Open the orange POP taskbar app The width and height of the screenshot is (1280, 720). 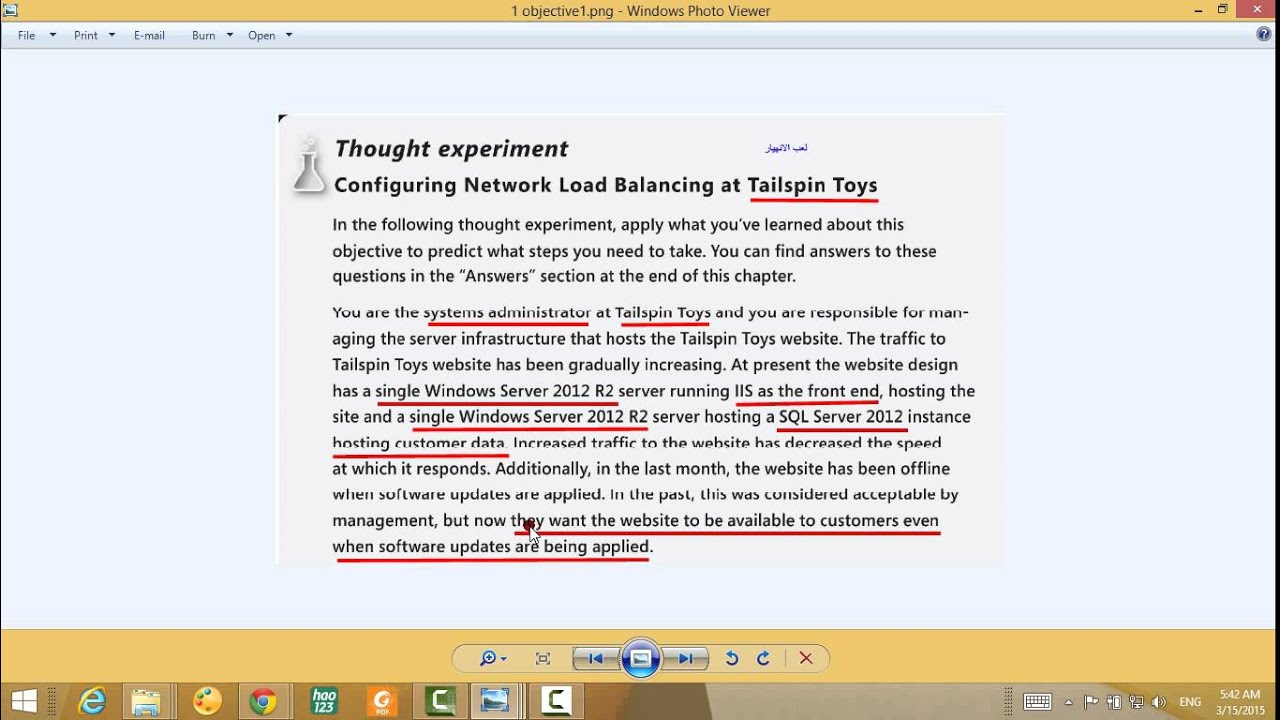click(x=381, y=701)
